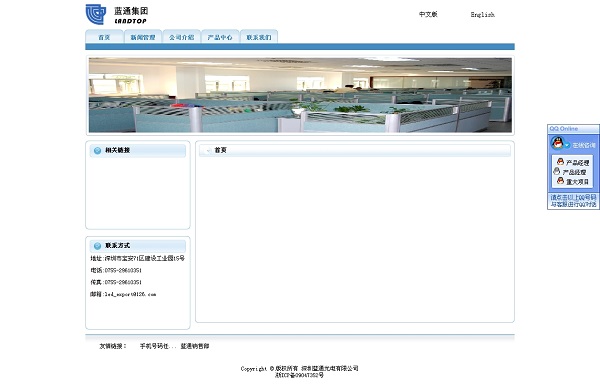Go to the 新闻管理 tab
The height and width of the screenshot is (391, 600).
pyautogui.click(x=143, y=37)
